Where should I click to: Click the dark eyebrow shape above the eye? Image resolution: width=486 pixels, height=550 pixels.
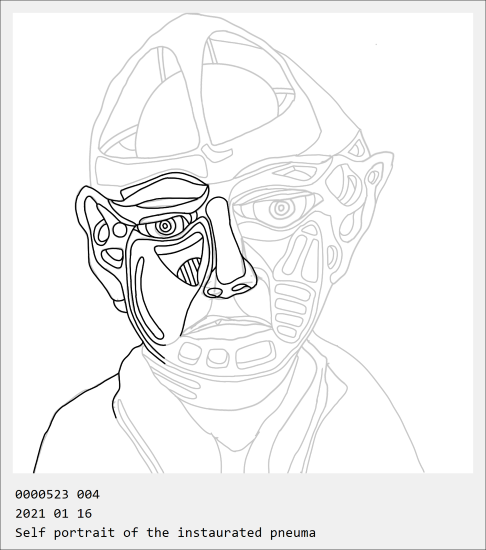click(x=165, y=191)
